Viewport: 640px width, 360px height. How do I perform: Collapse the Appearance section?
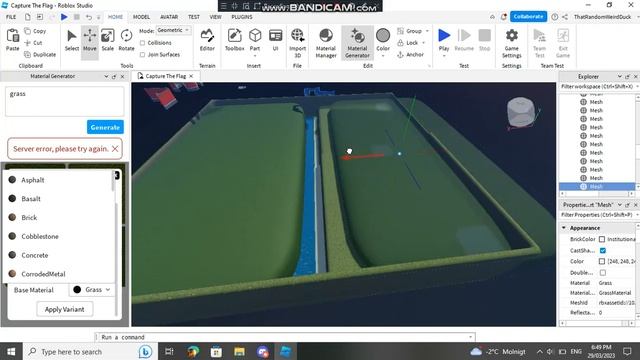click(x=564, y=228)
